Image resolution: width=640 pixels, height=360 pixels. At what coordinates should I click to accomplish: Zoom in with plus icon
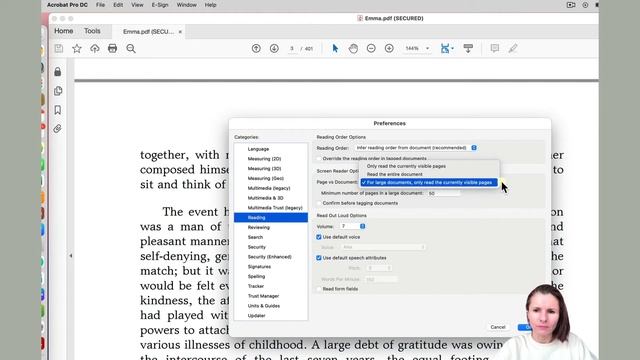pyautogui.click(x=389, y=49)
